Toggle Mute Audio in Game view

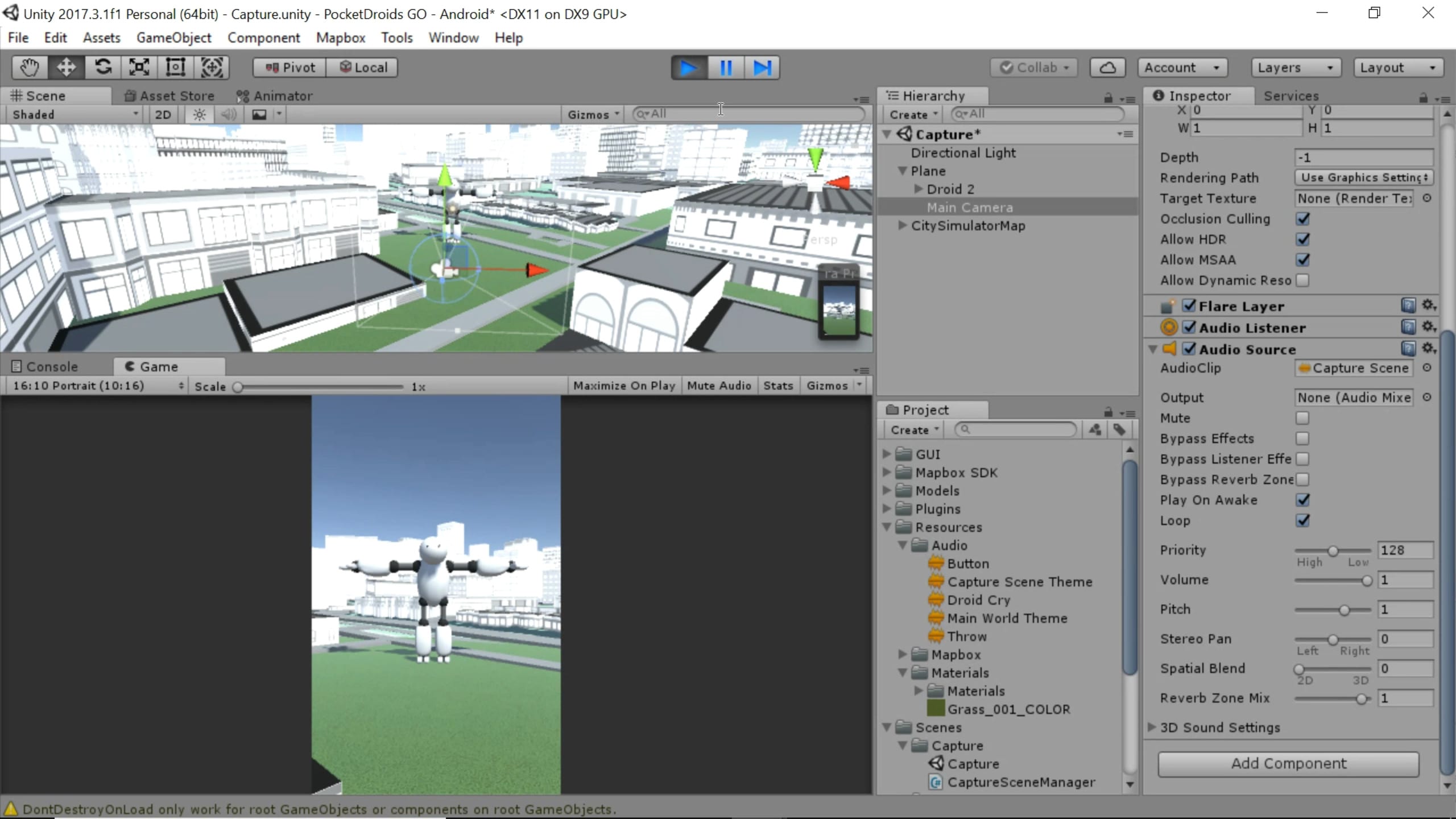[x=719, y=386]
